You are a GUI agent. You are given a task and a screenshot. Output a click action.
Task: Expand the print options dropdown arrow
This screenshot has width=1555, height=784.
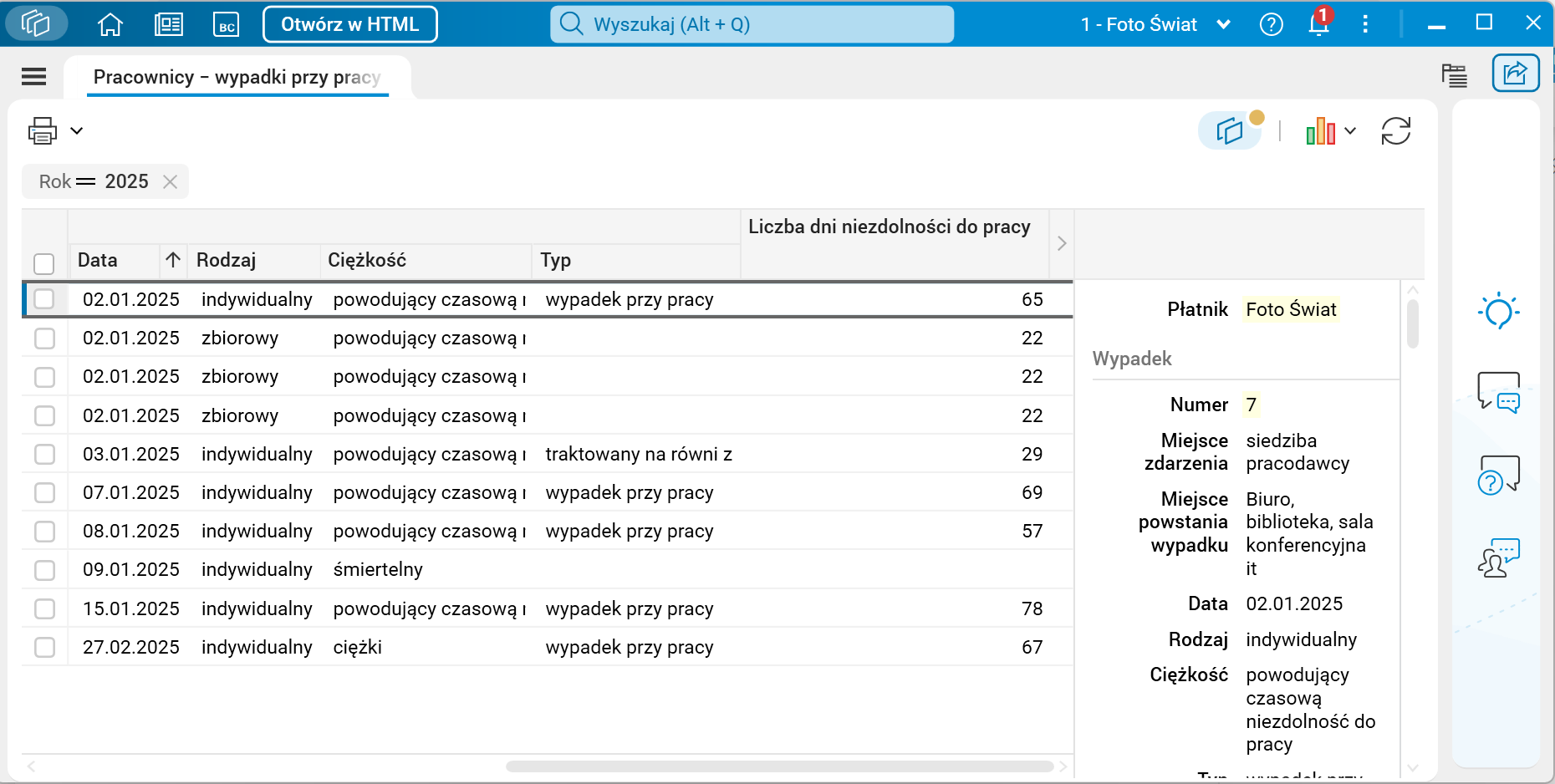tap(77, 131)
